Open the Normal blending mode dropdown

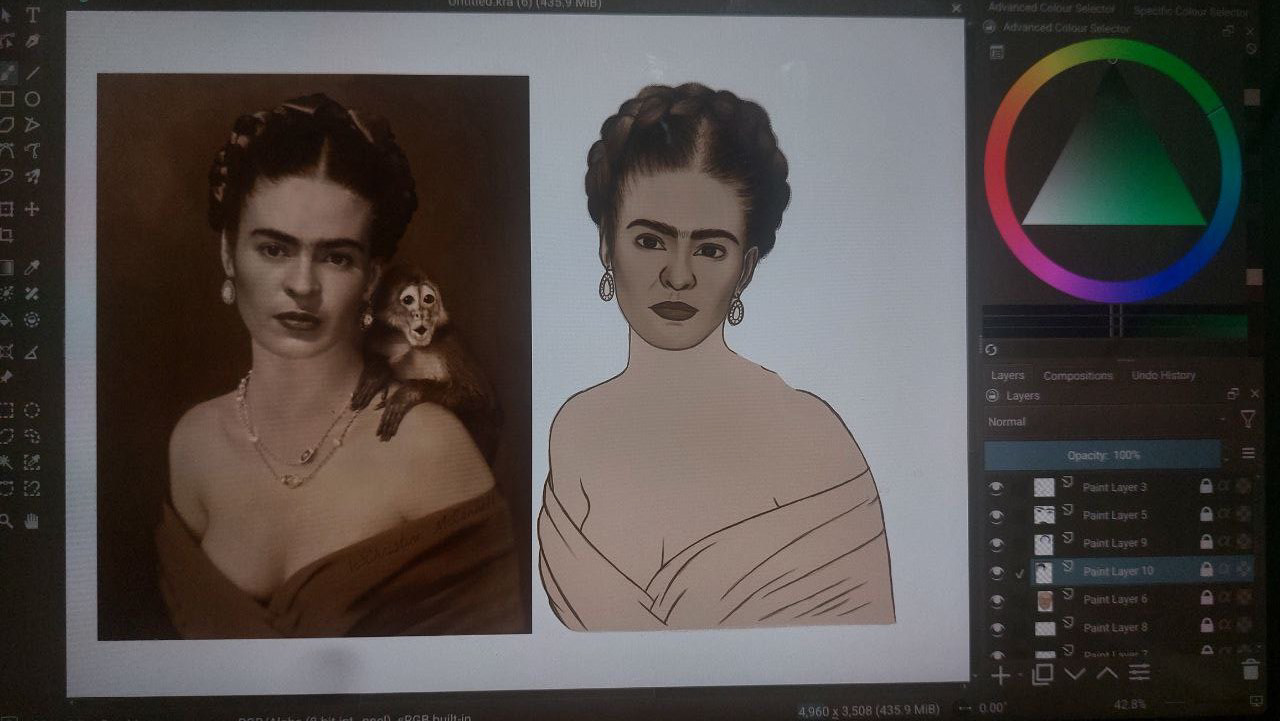tap(1107, 422)
